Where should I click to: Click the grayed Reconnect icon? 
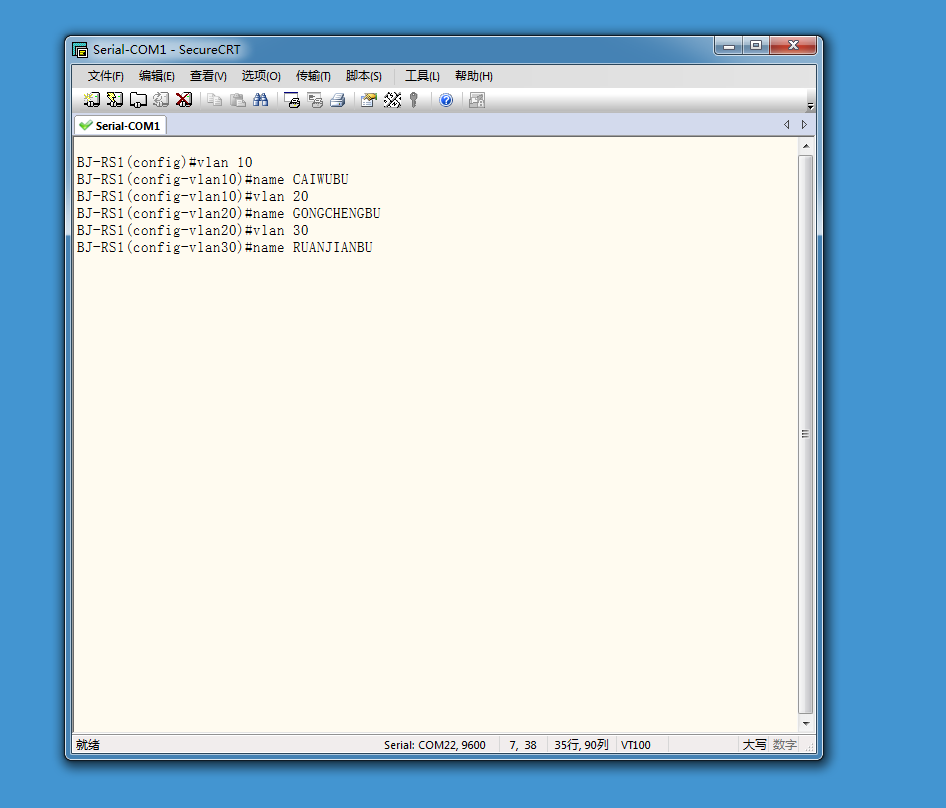coord(161,100)
